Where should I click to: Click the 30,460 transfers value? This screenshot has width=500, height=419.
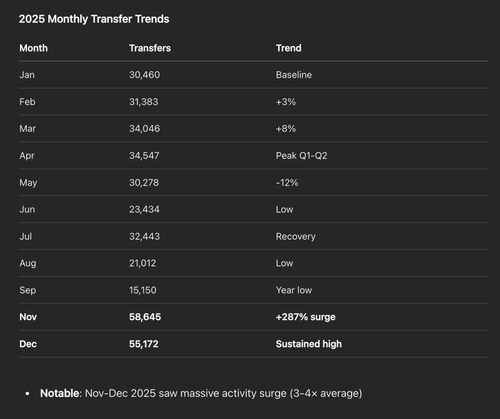(145, 75)
